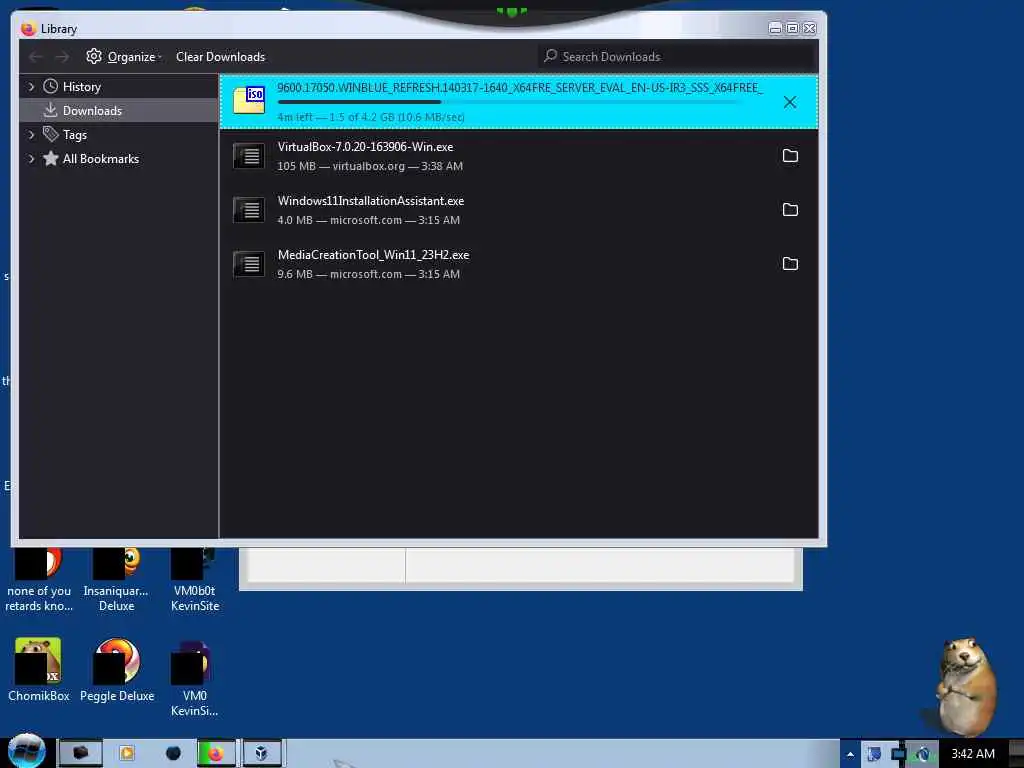Viewport: 1024px width, 768px height.
Task: Click the MediaCreationTool file type icon
Action: pyautogui.click(x=249, y=264)
